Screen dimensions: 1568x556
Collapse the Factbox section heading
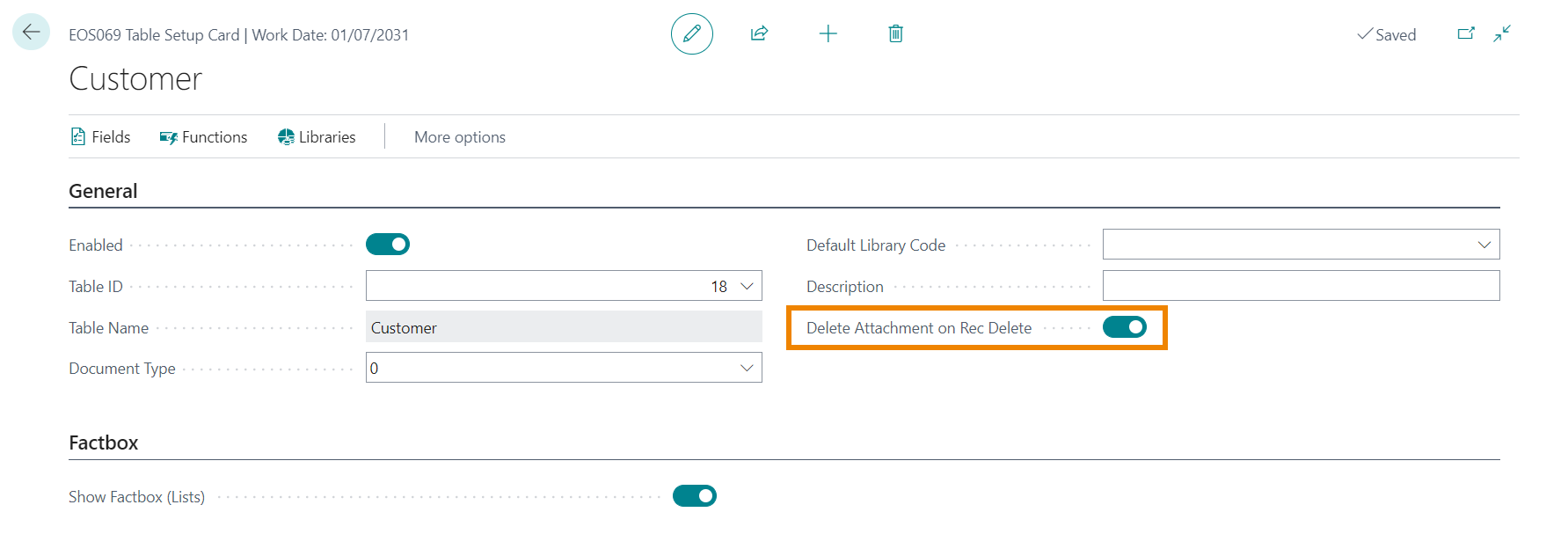click(104, 443)
